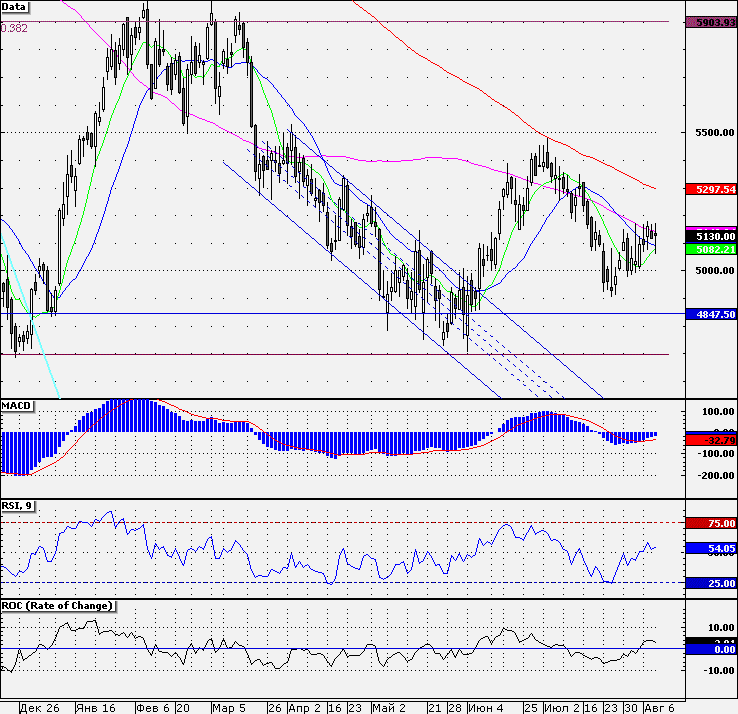Viewport: 738px width, 714px height.
Task: Click the Data panel label
Action: 15,6
